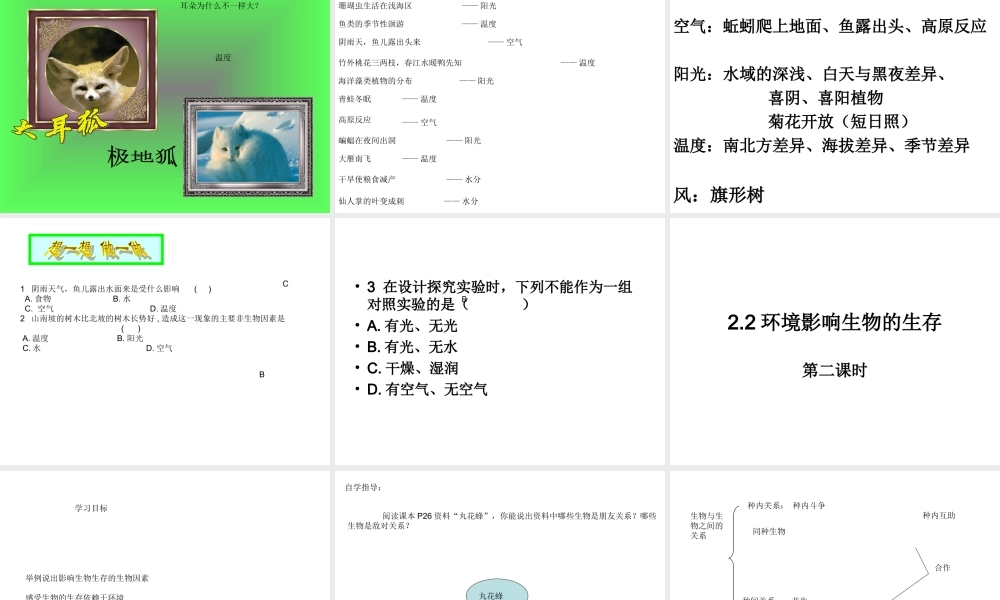Click question 3 about 对照实验
The image size is (1000, 600).
point(499,295)
